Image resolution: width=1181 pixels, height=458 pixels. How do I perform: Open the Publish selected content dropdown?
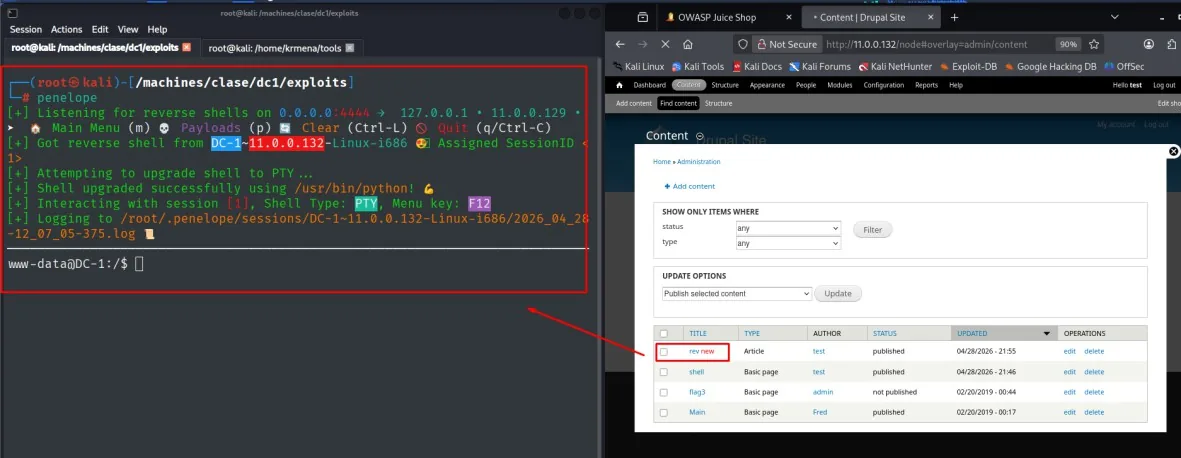[737, 293]
